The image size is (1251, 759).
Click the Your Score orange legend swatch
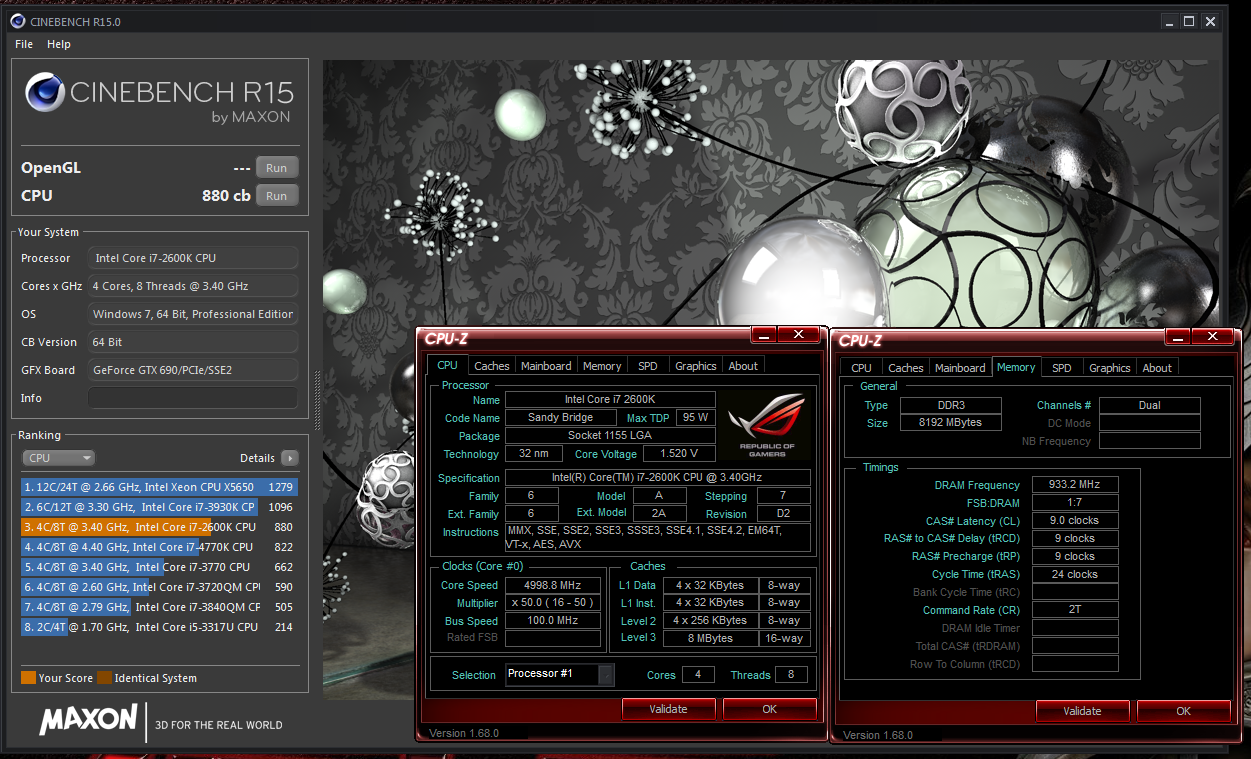[x=28, y=678]
